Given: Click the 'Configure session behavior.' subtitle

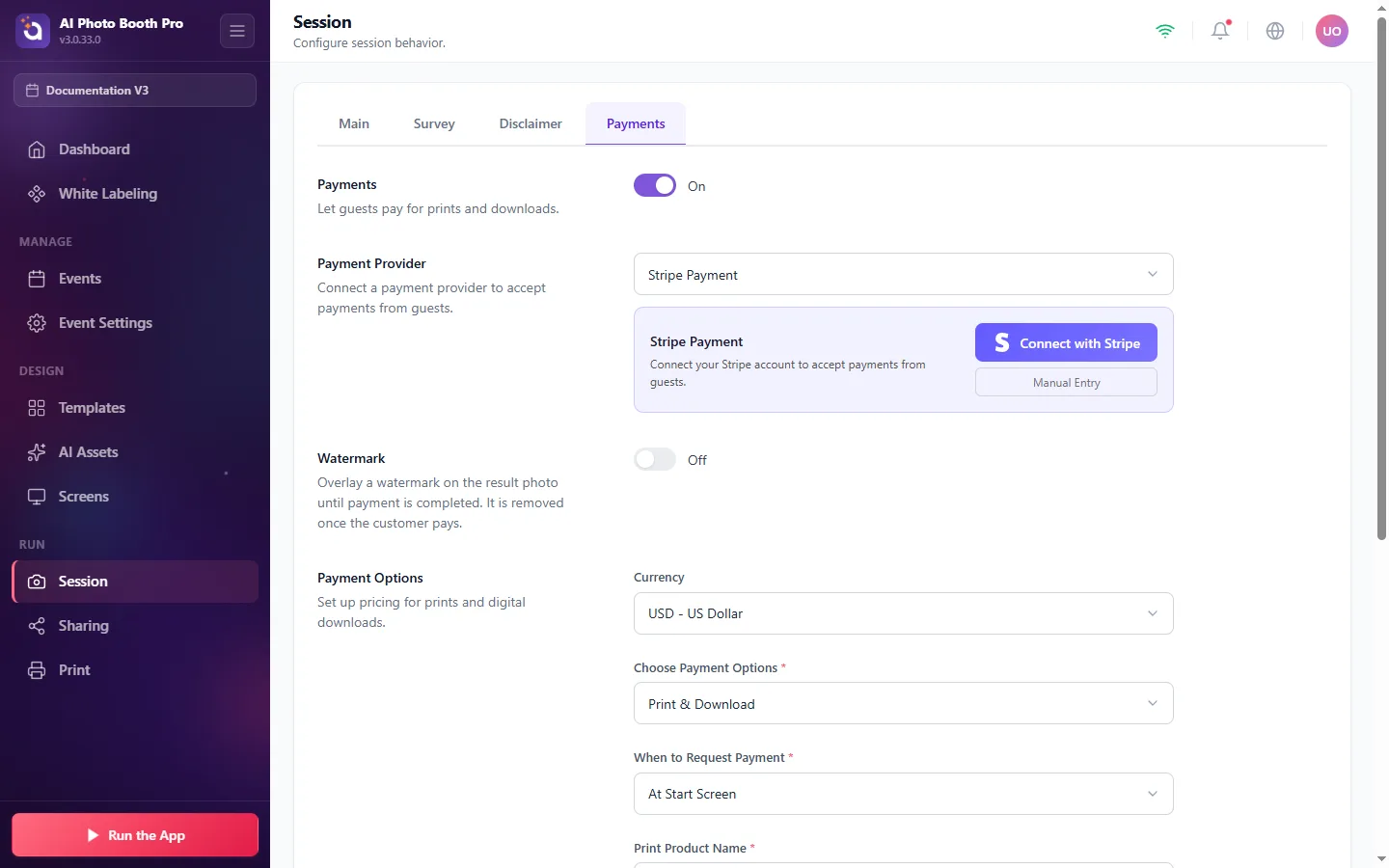Looking at the screenshot, I should (369, 43).
